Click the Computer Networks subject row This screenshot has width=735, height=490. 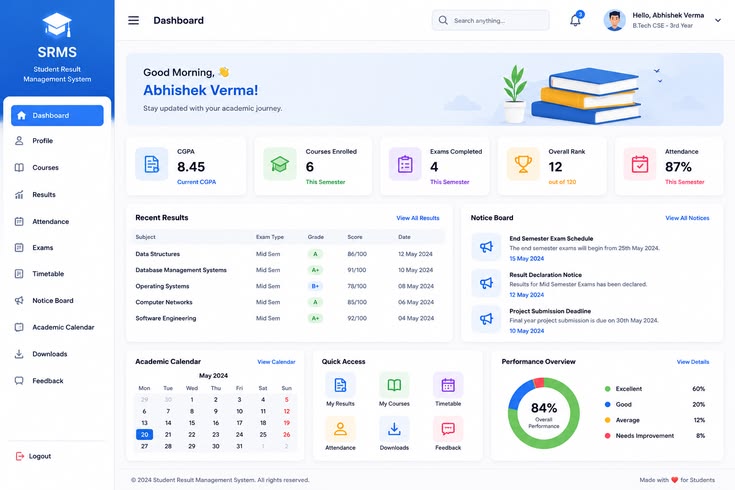tap(289, 302)
